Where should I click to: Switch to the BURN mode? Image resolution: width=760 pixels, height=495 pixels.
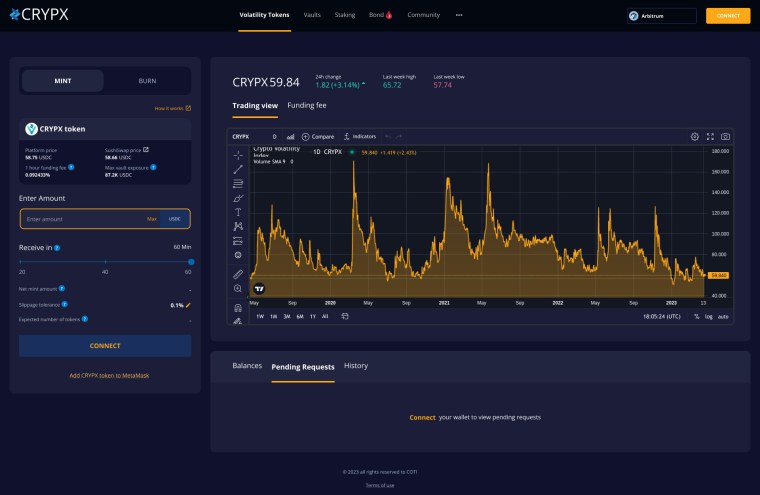coord(147,80)
